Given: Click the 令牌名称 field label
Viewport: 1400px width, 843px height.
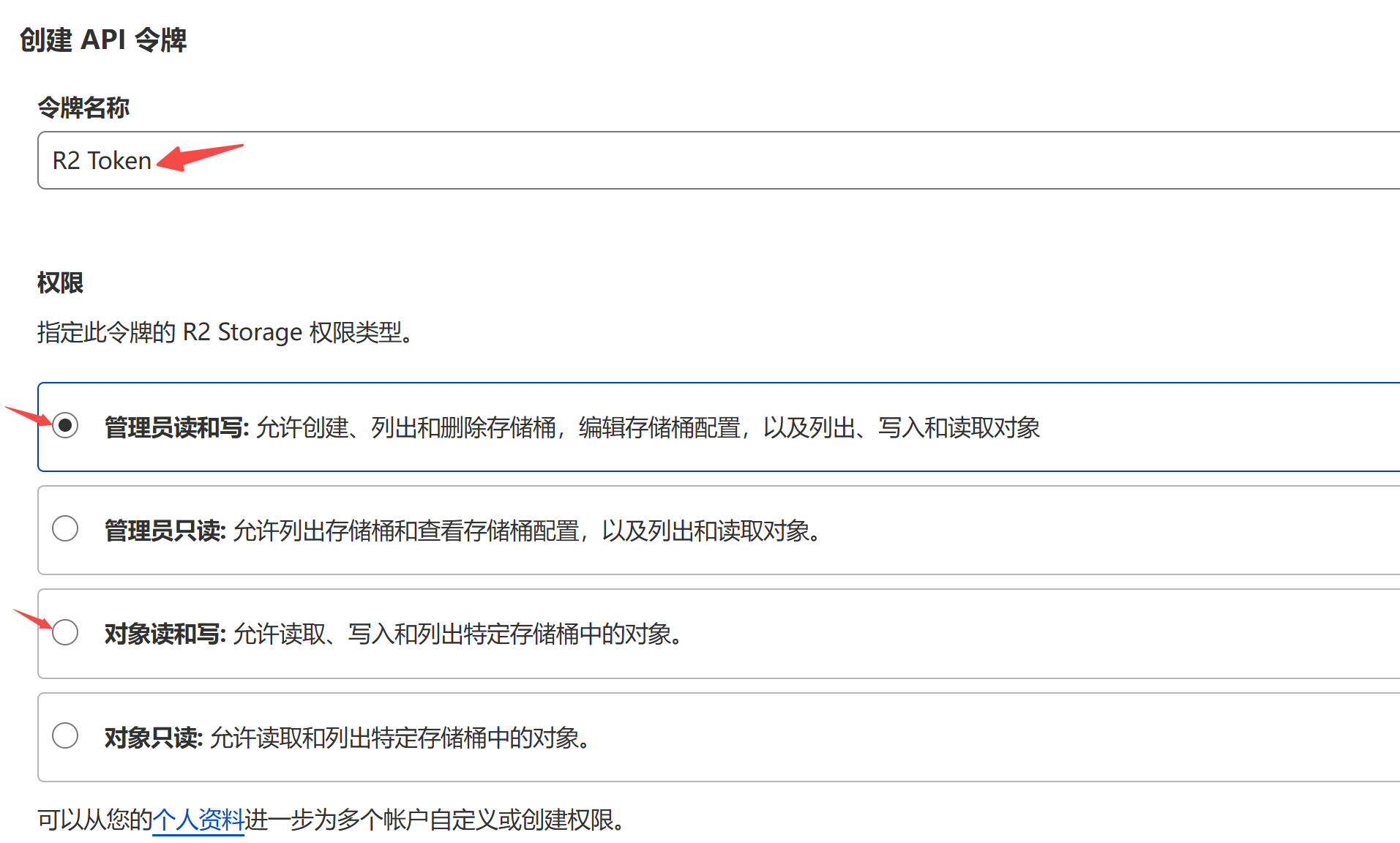Looking at the screenshot, I should click(x=83, y=108).
